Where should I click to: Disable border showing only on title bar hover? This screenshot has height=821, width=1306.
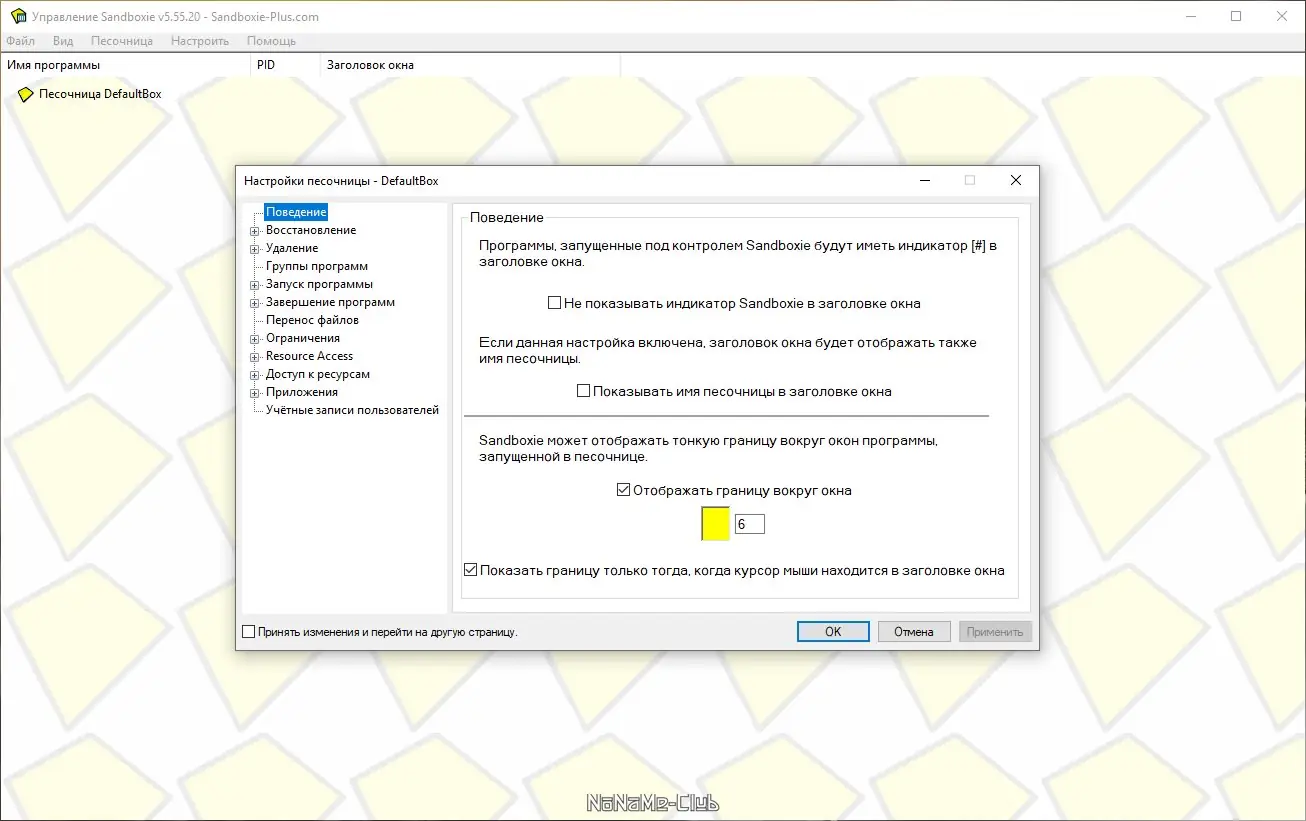[470, 569]
